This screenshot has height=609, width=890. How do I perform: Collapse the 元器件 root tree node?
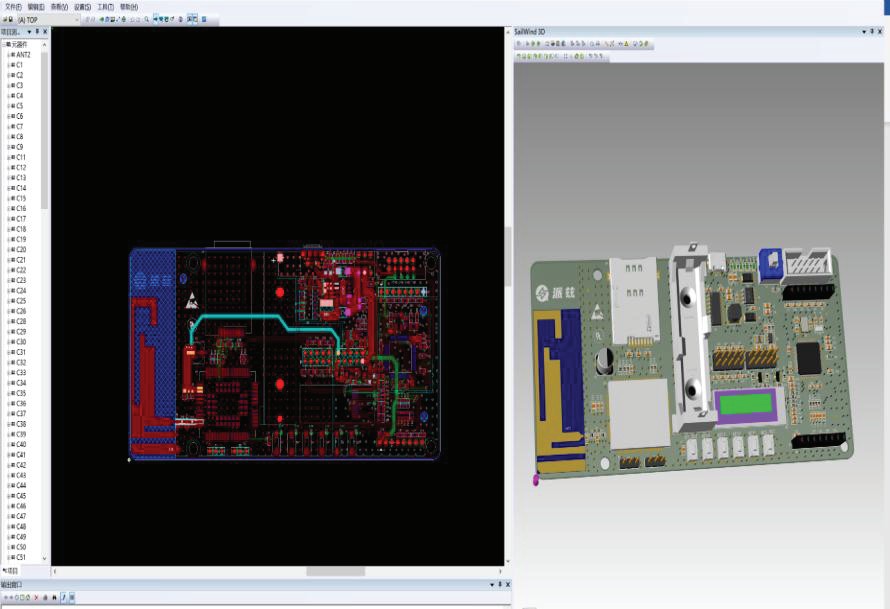[3, 44]
